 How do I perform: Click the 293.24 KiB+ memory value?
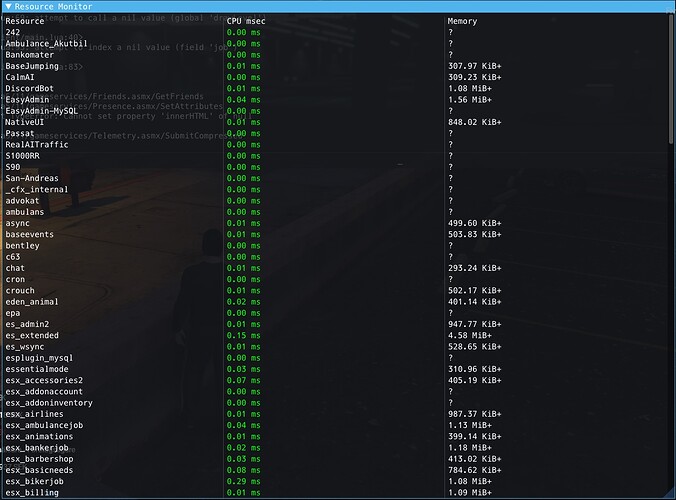475,268
